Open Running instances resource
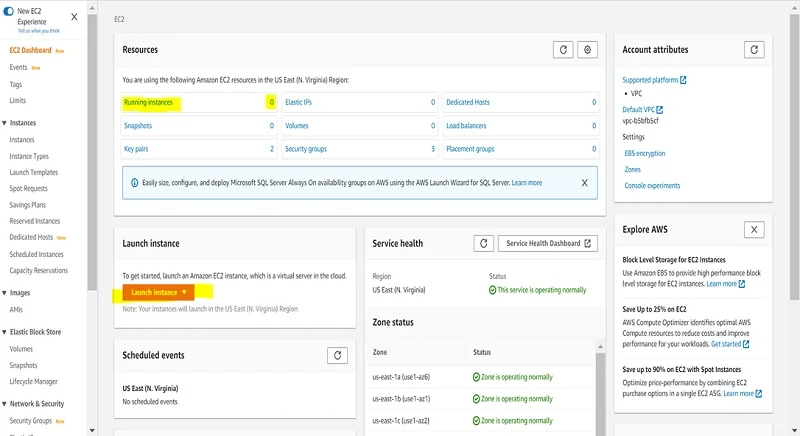This screenshot has height=436, width=800. point(148,102)
